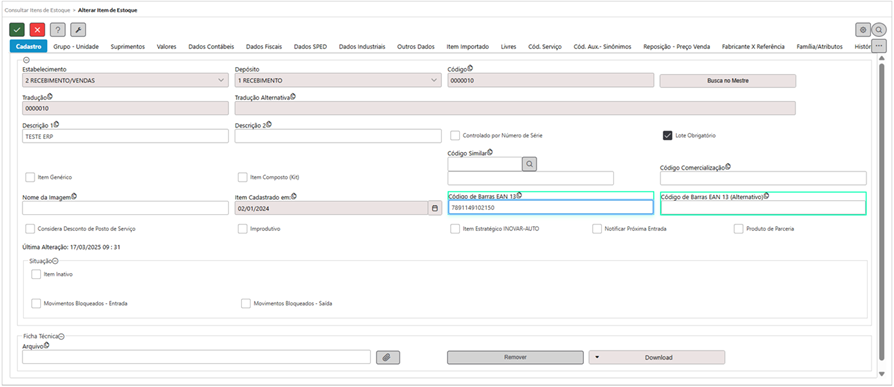This screenshot has width=894, height=387.
Task: Cancel editing with the red X icon
Action: (x=38, y=30)
